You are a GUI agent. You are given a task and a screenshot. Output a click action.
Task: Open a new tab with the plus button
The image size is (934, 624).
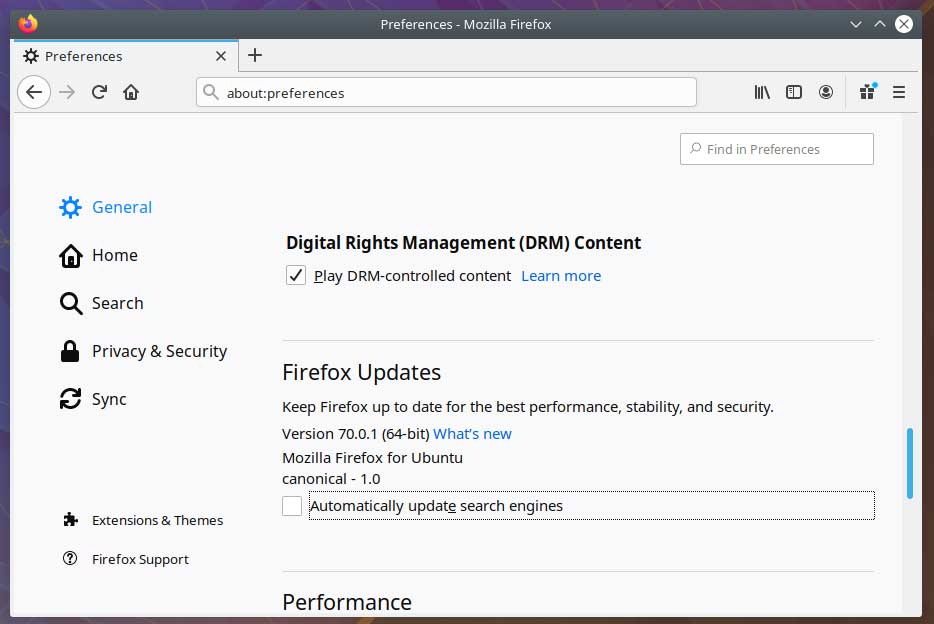click(x=255, y=55)
